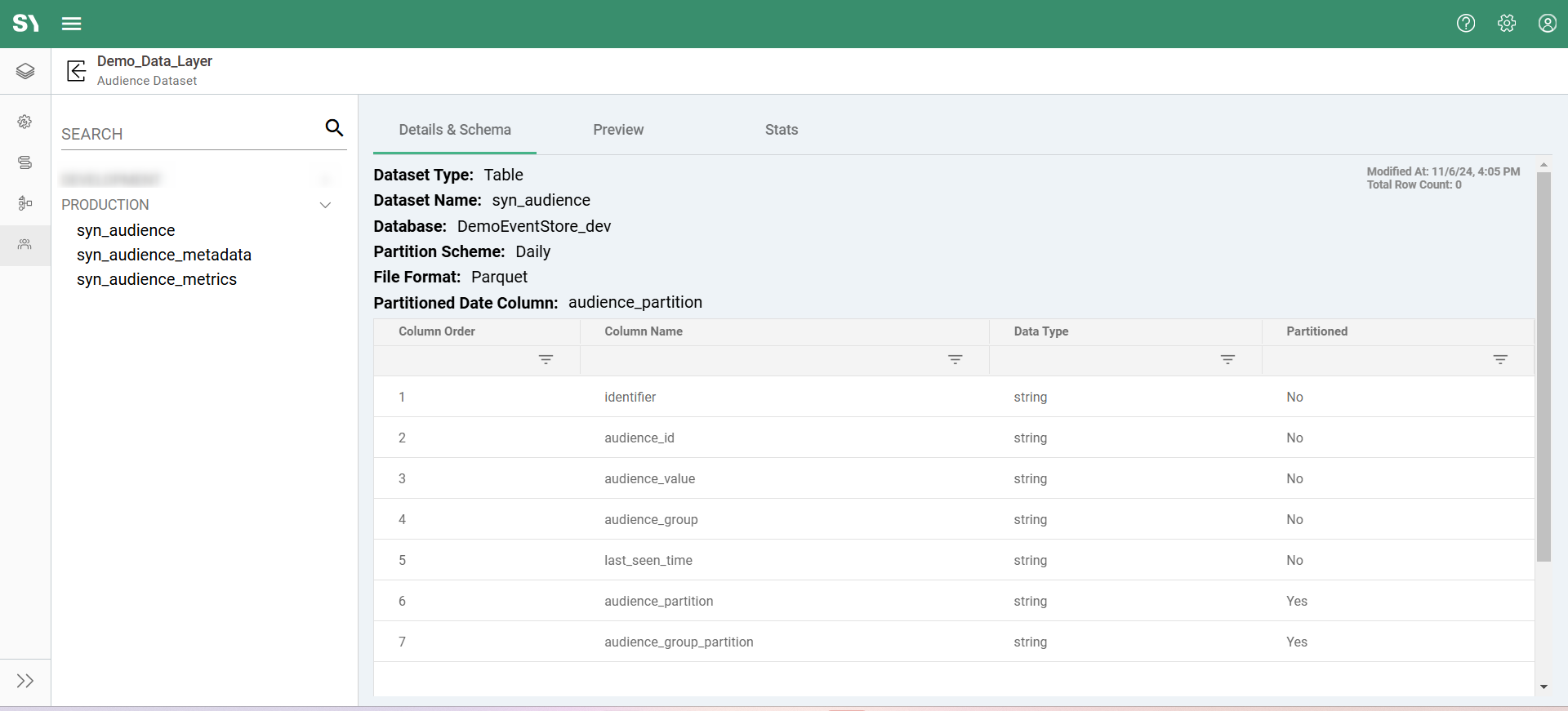Click into the SEARCH input field
1568x711 pixels.
(188, 134)
